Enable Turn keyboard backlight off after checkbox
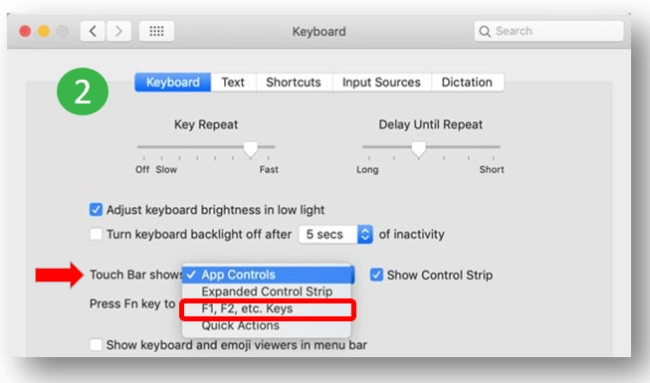650x383 pixels. point(96,234)
